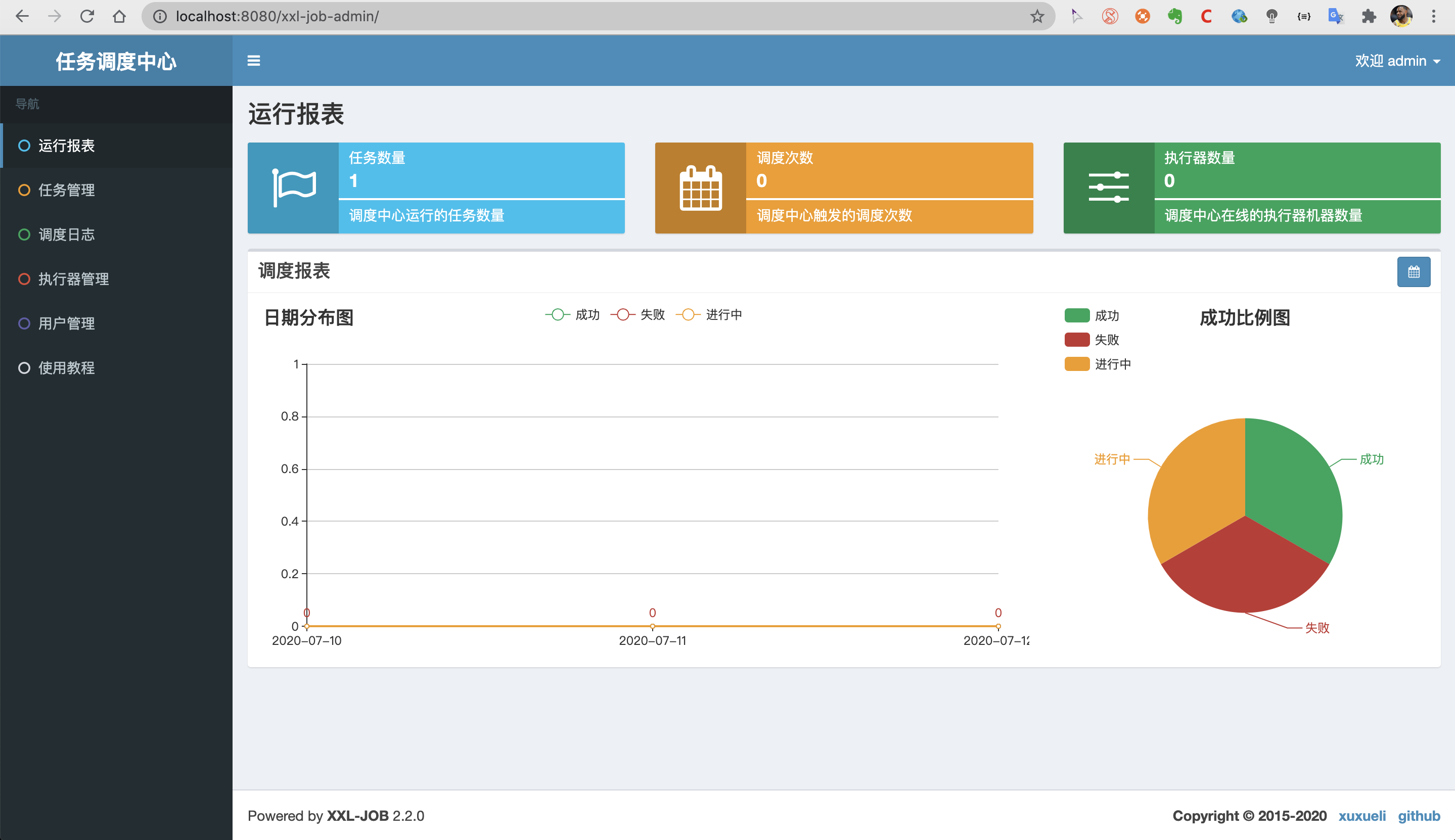Click the 调度报表 panel heading
1455x840 pixels.
click(x=294, y=270)
